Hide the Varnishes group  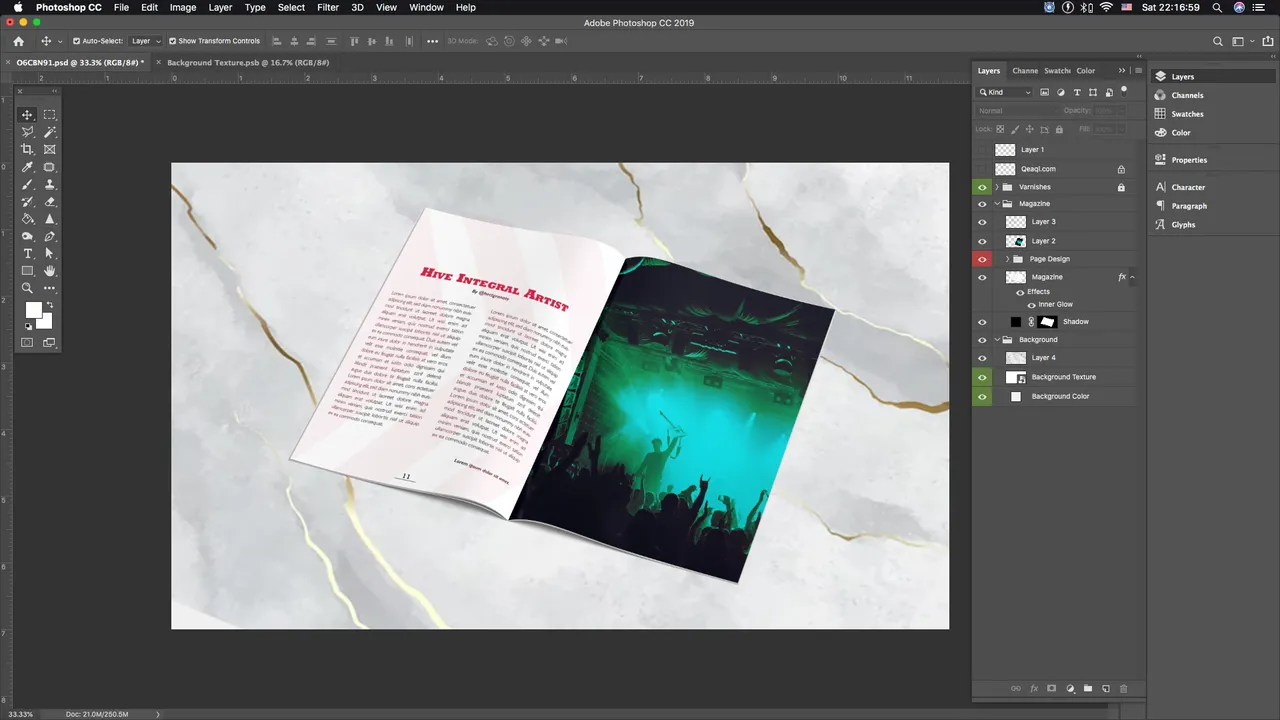click(982, 187)
